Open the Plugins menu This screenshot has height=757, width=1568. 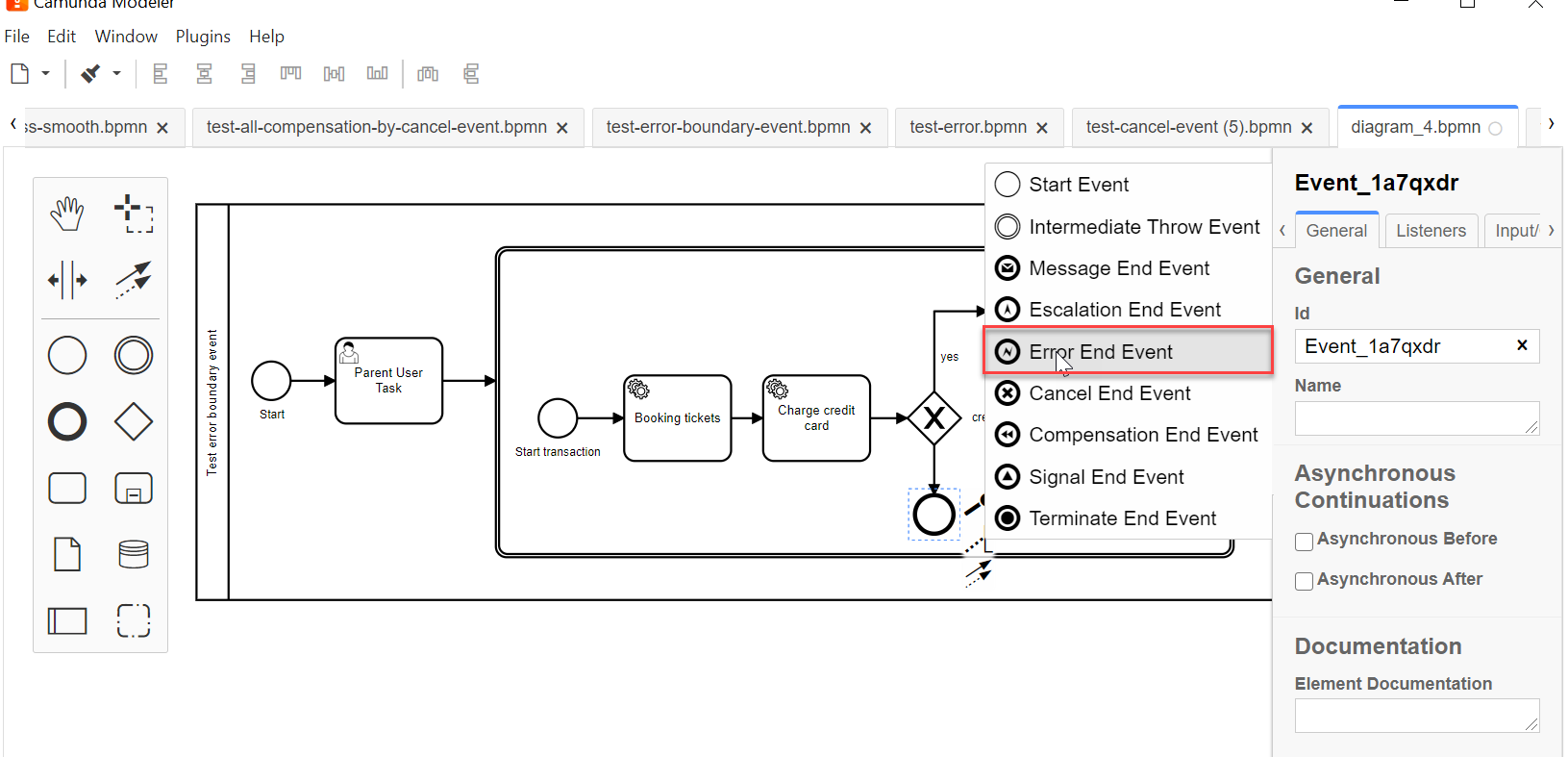coord(203,37)
